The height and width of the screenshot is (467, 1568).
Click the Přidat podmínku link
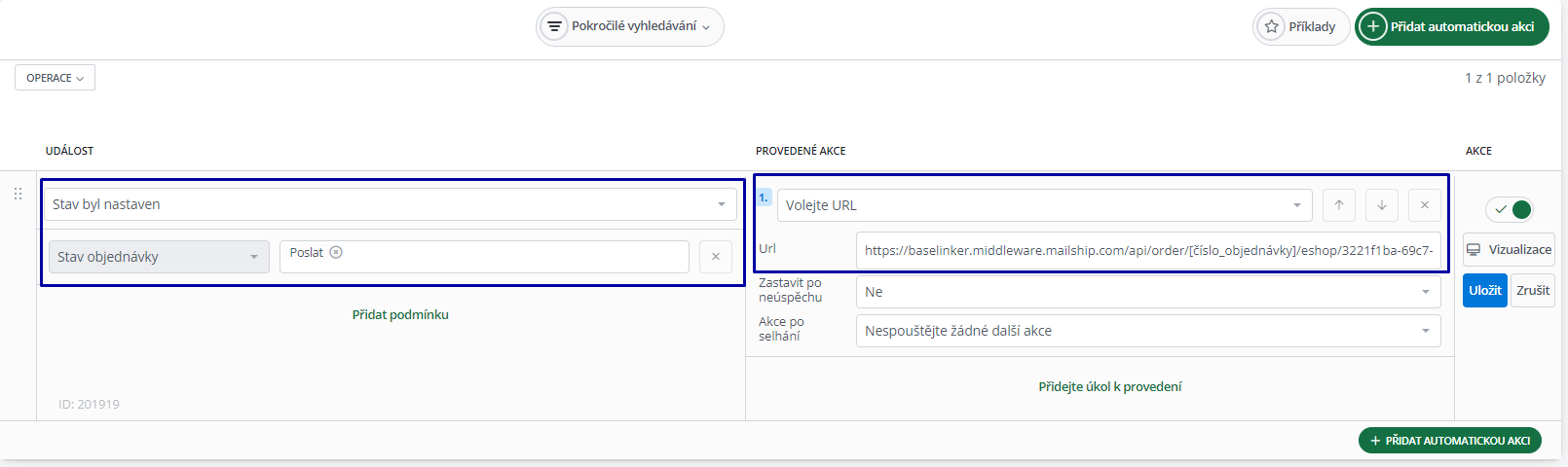tap(400, 315)
